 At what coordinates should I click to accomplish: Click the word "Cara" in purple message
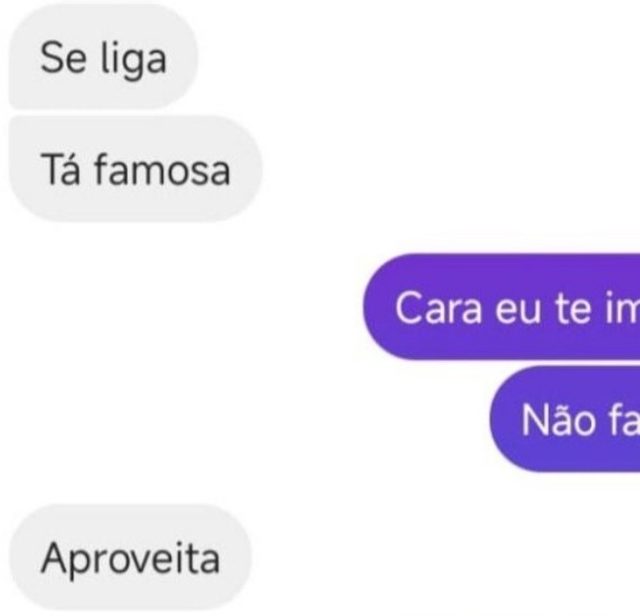(438, 308)
